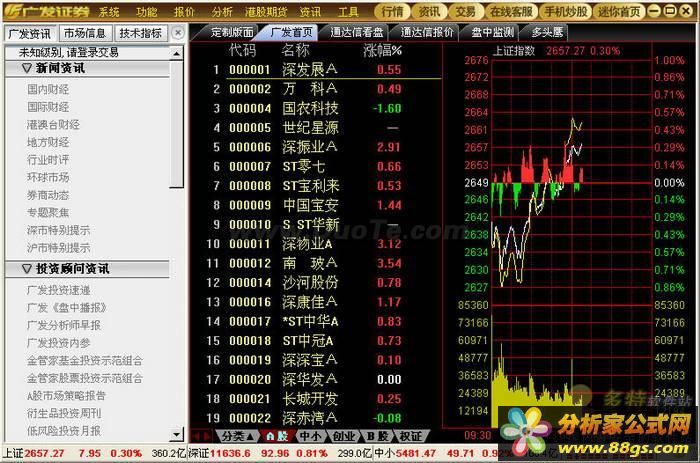Select stock row 中国宝安
700x463 pixels.
315,205
